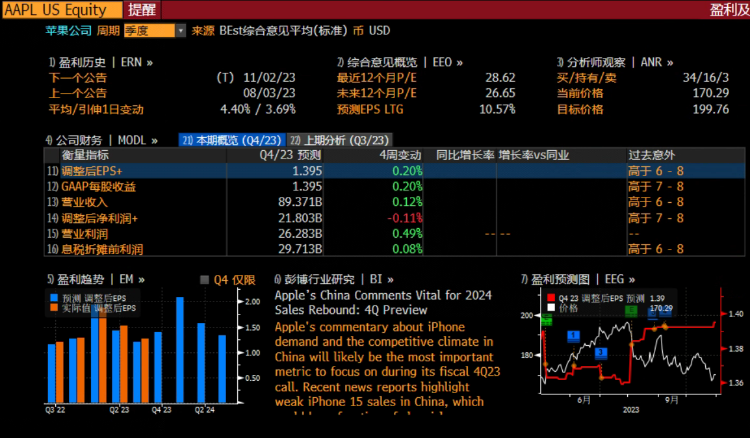Select the 调整后净利润+ row
Image resolution: width=750 pixels, height=438 pixels.
click(395, 218)
